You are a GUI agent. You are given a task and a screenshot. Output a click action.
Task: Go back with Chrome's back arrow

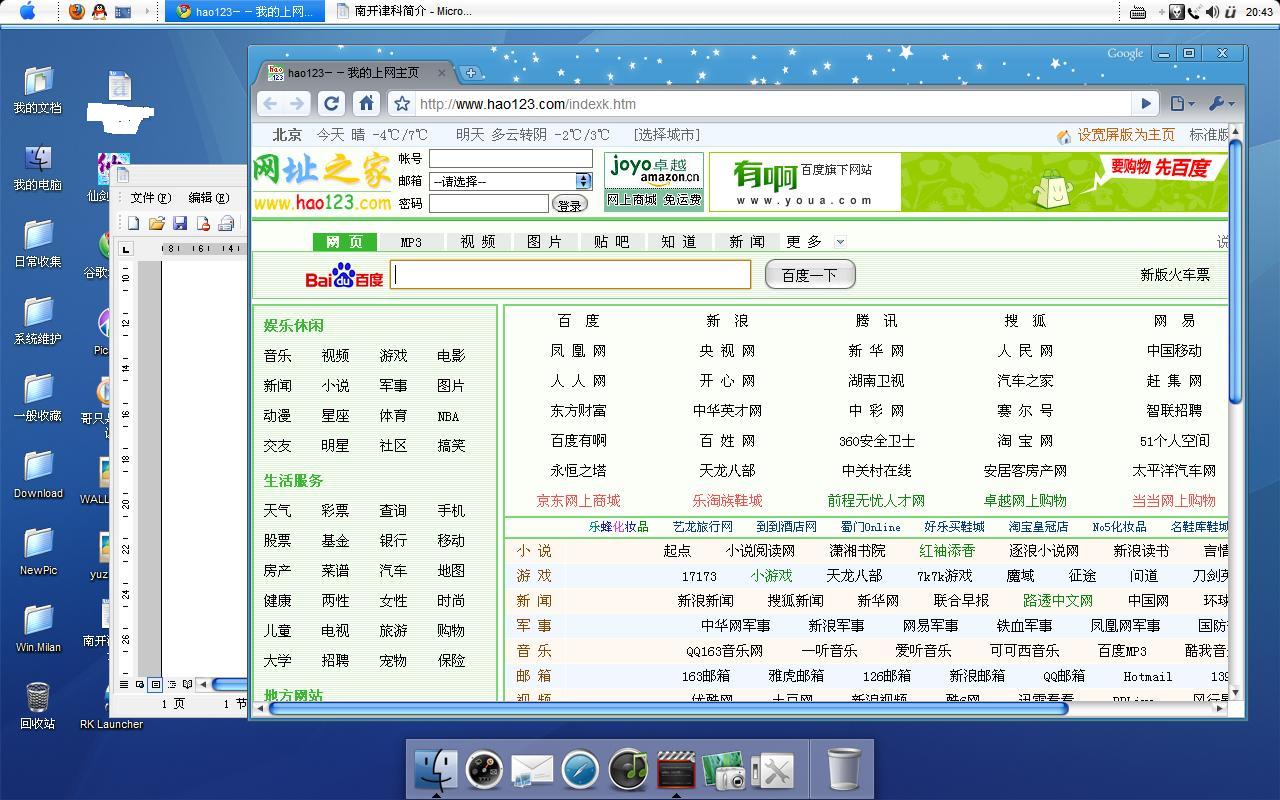(x=270, y=103)
